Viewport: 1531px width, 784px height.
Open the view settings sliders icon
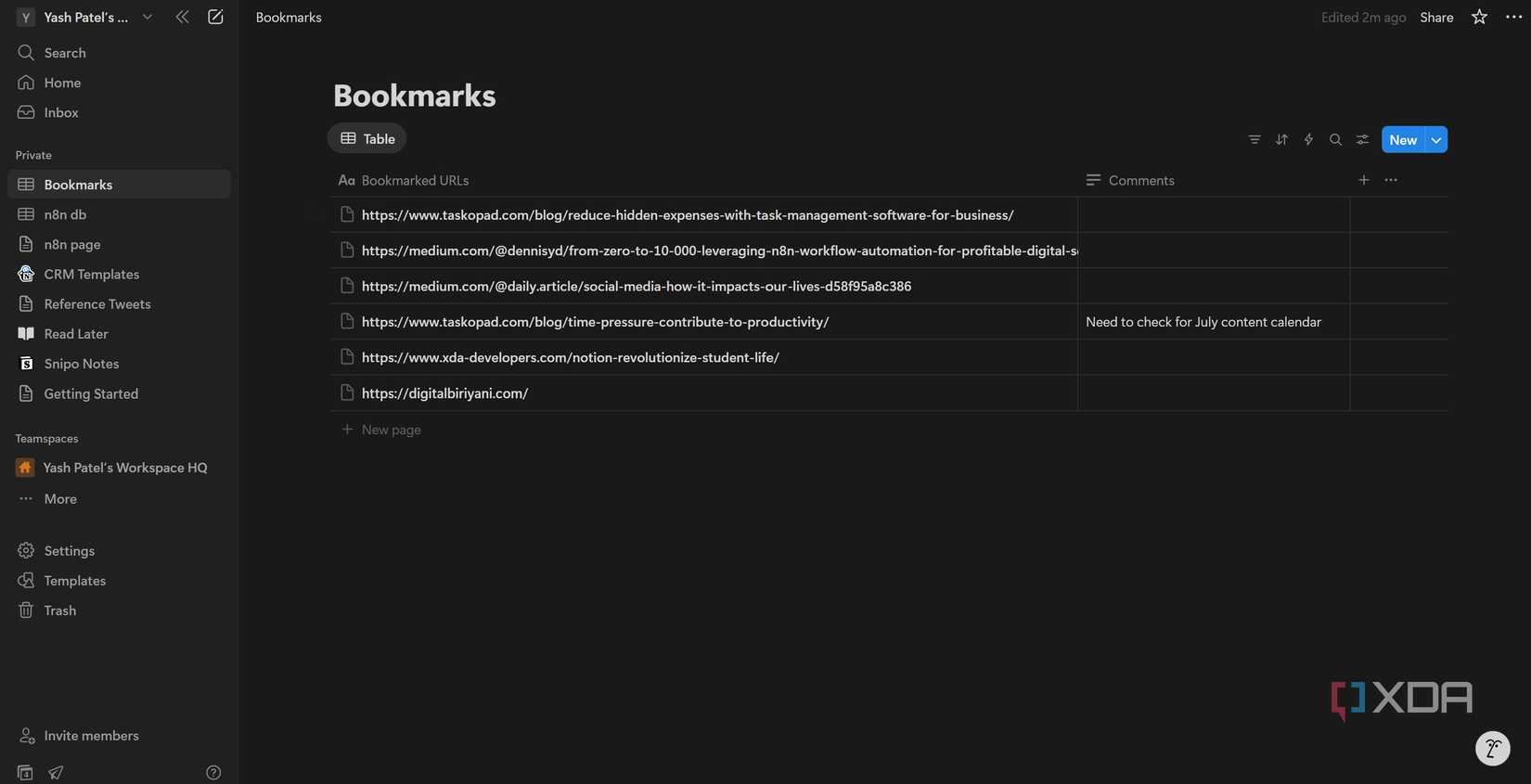[x=1361, y=139]
